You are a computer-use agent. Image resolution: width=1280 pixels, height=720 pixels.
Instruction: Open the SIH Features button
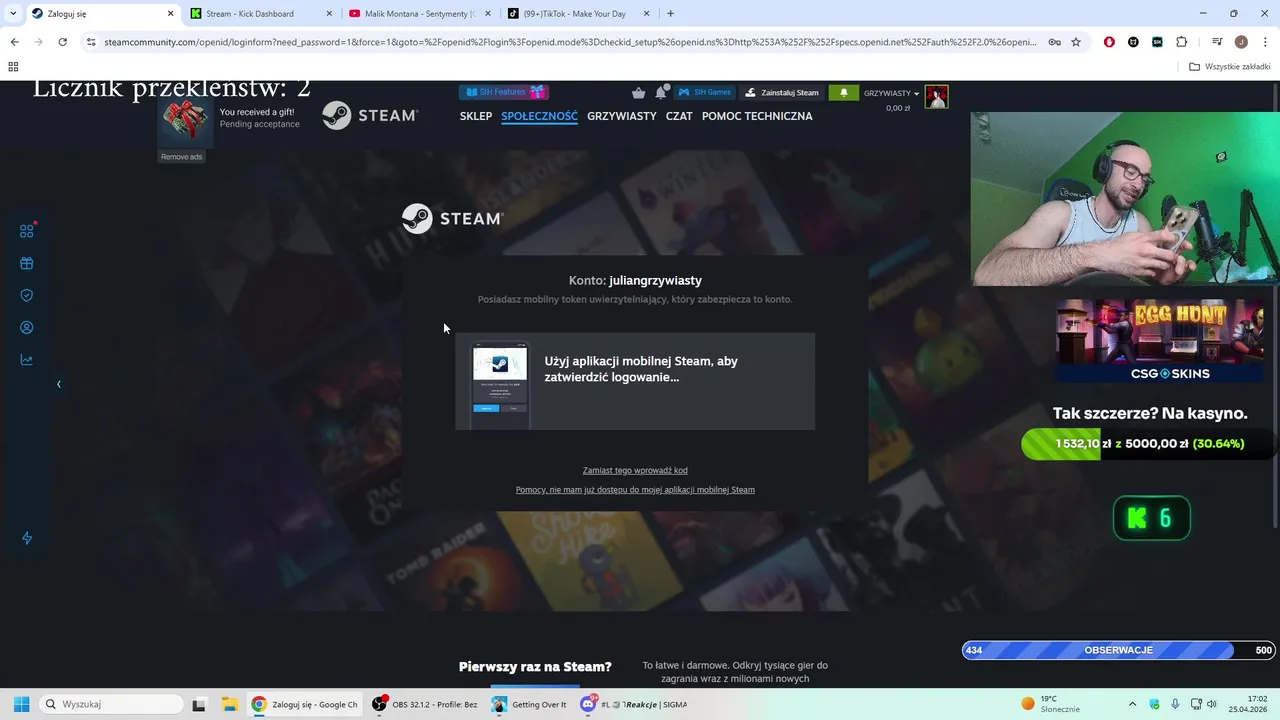click(x=504, y=92)
